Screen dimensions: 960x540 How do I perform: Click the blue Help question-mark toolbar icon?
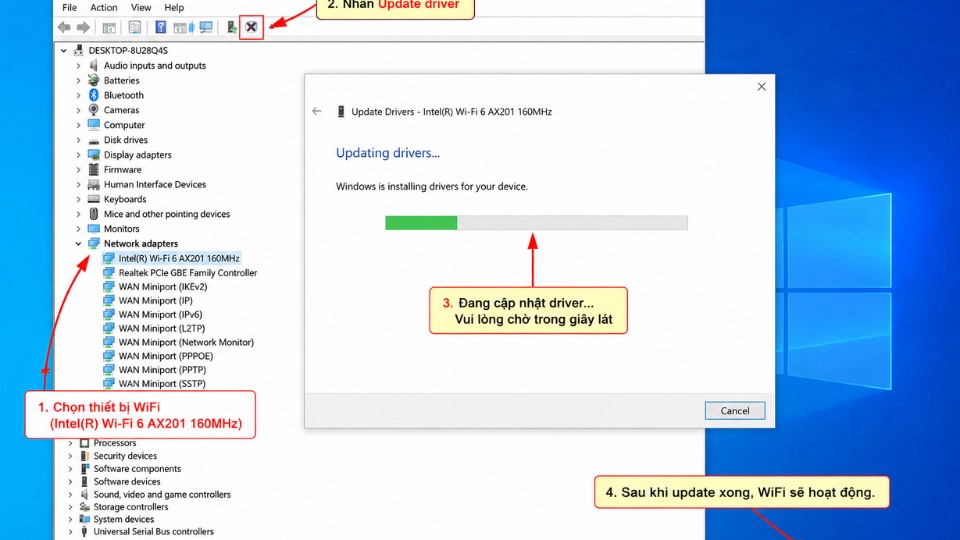[160, 27]
